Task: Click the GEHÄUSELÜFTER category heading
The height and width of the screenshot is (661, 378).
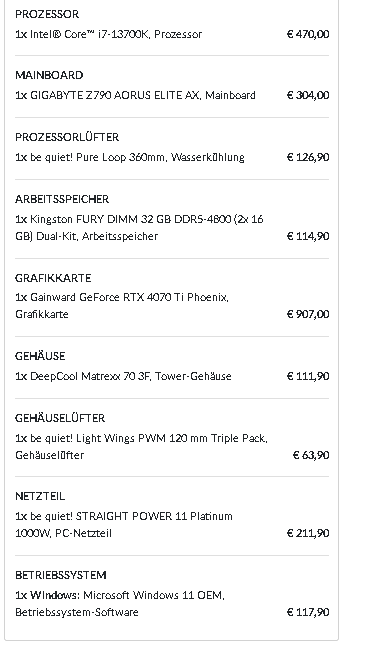Action: 60,418
